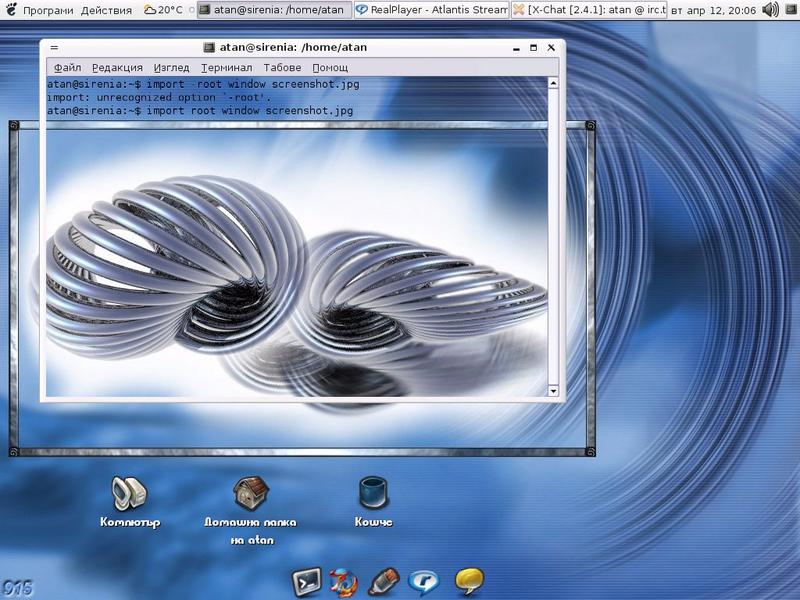The image size is (800, 600).
Task: Launch the terminal from the bottom dock
Action: [x=306, y=580]
